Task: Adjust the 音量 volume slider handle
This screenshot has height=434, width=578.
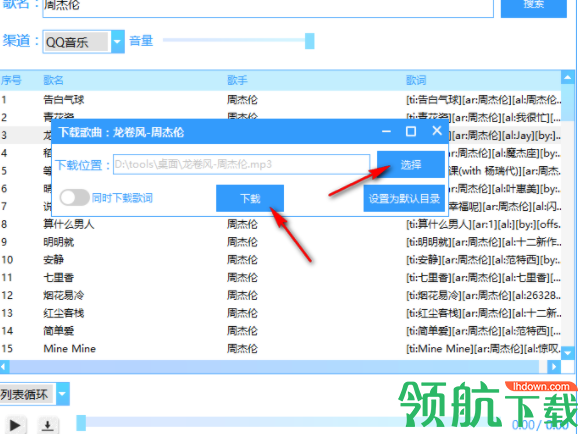Action: pyautogui.click(x=310, y=41)
